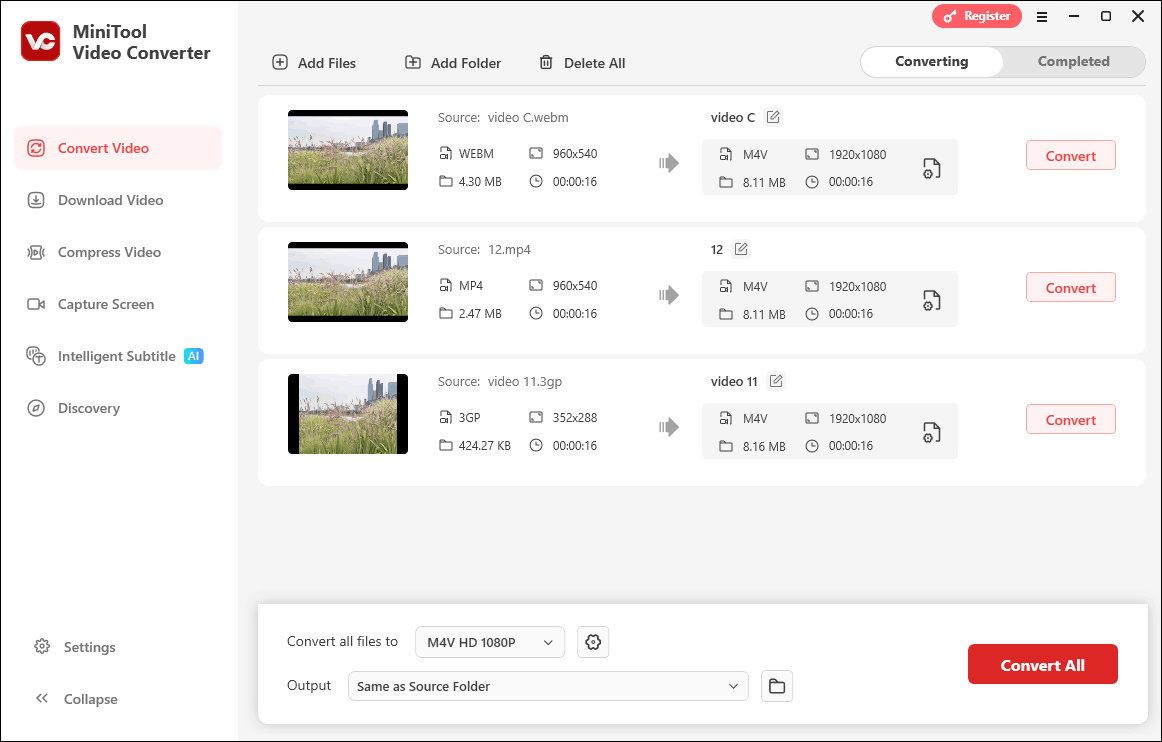Open the Convert all files to dropdown
This screenshot has height=742, width=1162.
click(489, 642)
